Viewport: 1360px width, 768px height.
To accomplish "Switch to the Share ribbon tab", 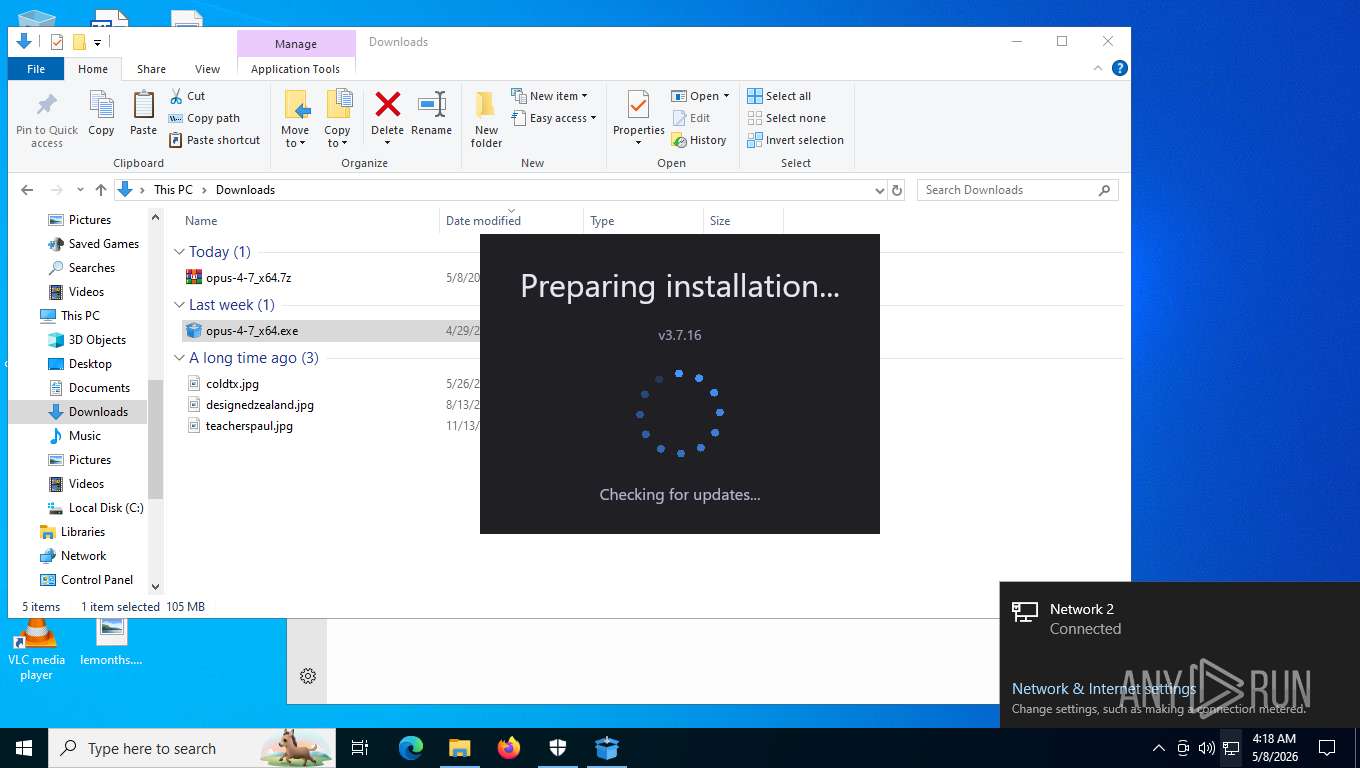I will pos(151,69).
